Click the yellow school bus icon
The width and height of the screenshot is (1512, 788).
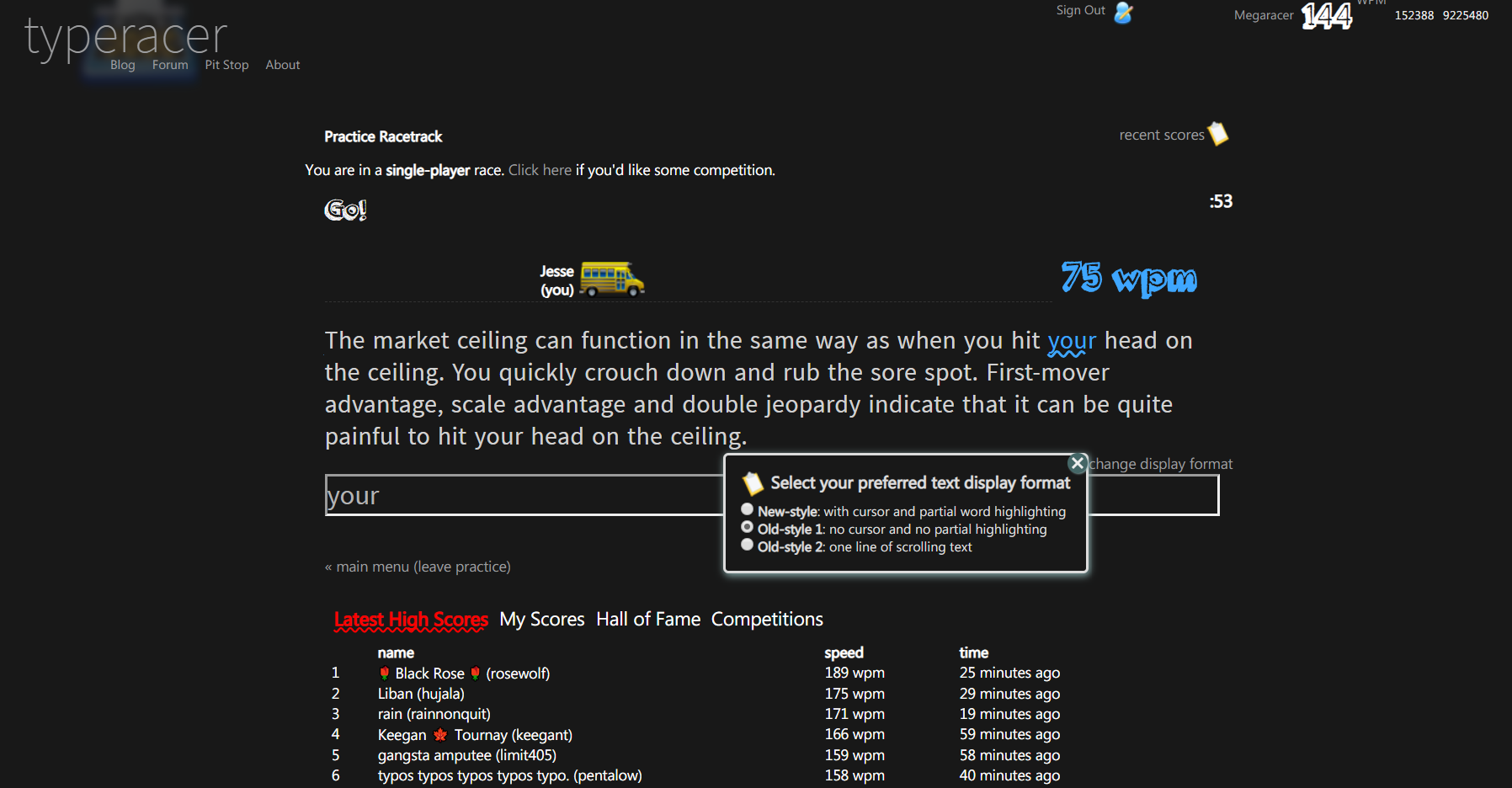(x=612, y=279)
